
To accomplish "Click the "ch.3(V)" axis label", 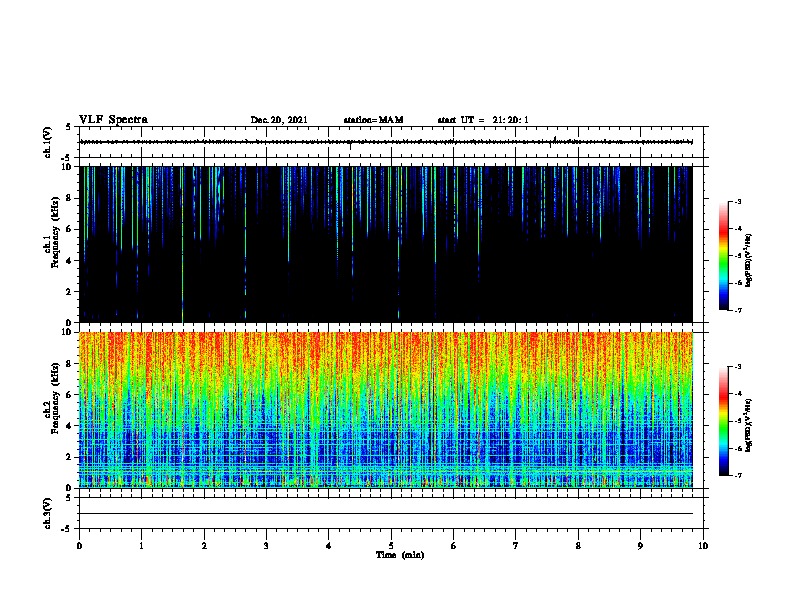I will [x=47, y=513].
